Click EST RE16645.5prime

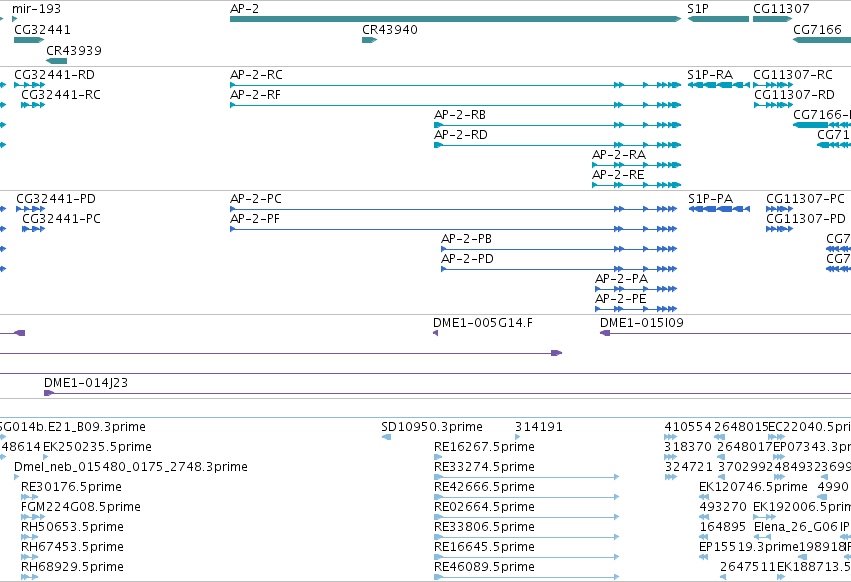(526, 557)
